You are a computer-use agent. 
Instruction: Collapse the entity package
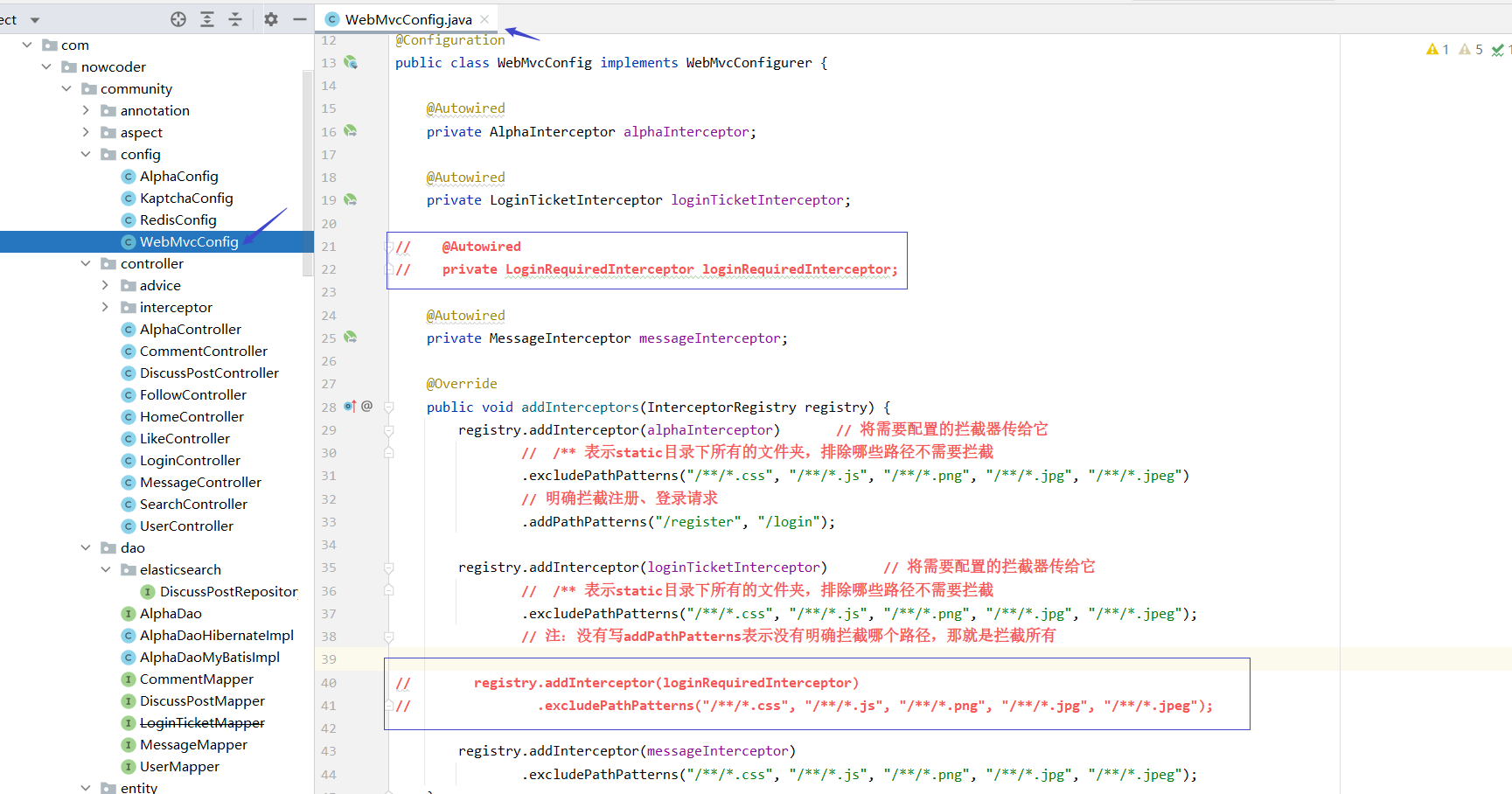(x=86, y=787)
